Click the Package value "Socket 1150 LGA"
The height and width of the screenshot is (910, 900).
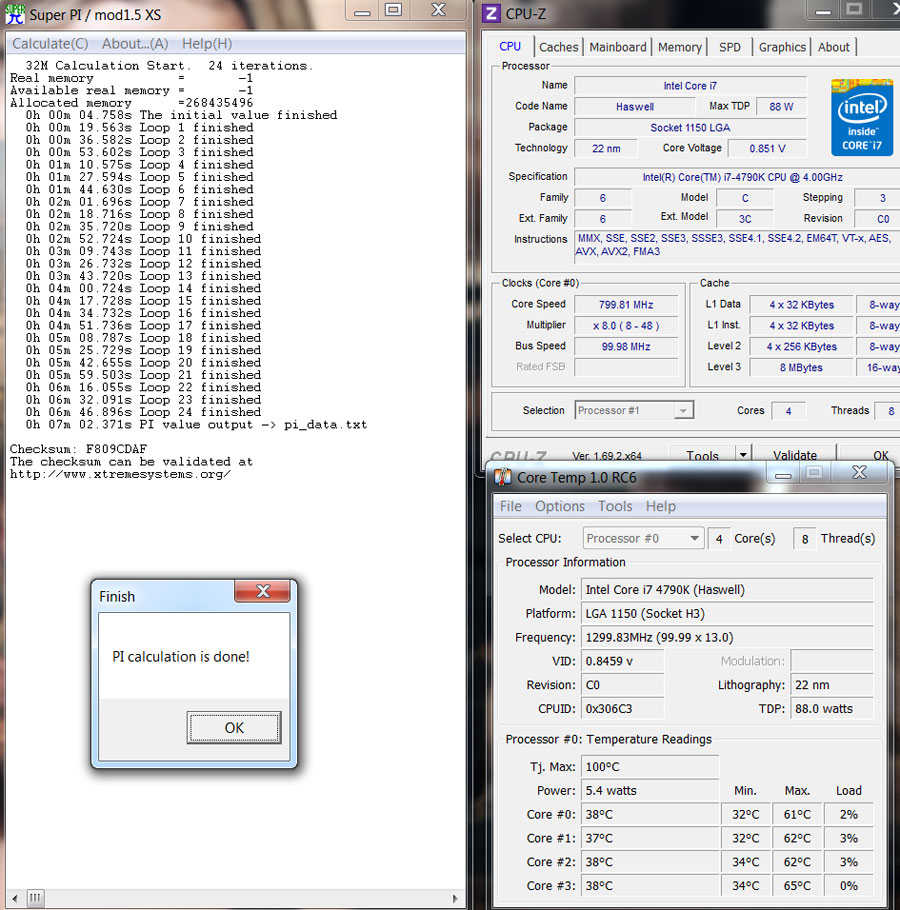point(690,127)
